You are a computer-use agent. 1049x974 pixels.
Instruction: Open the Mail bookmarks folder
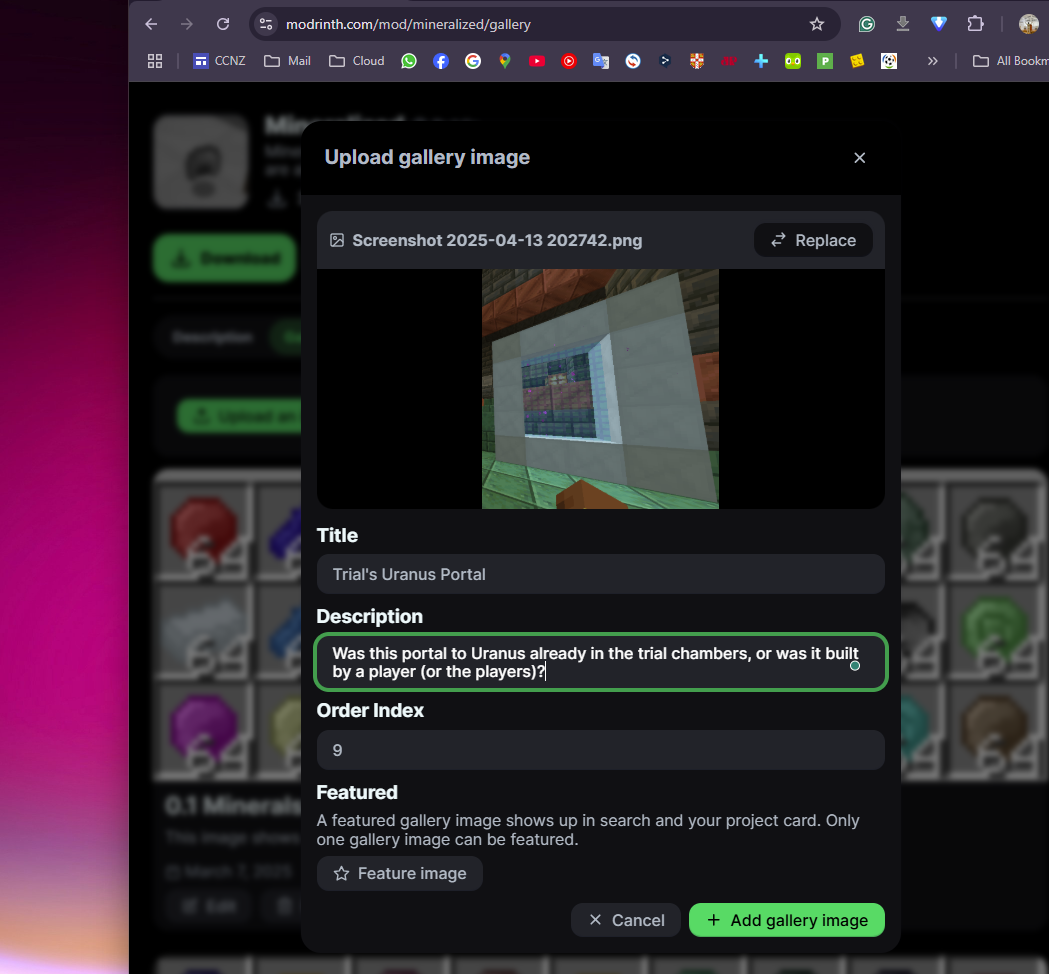(x=288, y=61)
